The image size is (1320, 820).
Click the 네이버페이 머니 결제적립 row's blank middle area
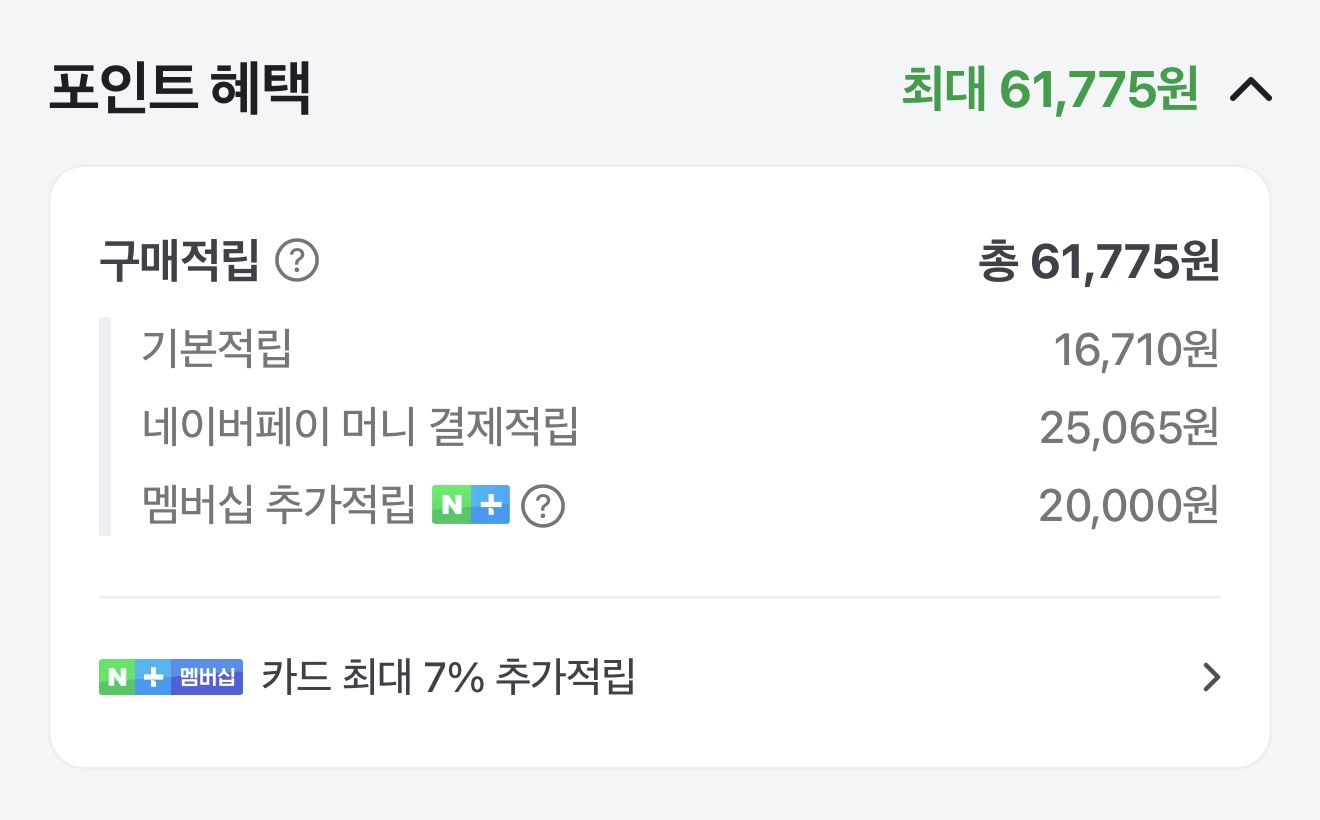point(800,428)
